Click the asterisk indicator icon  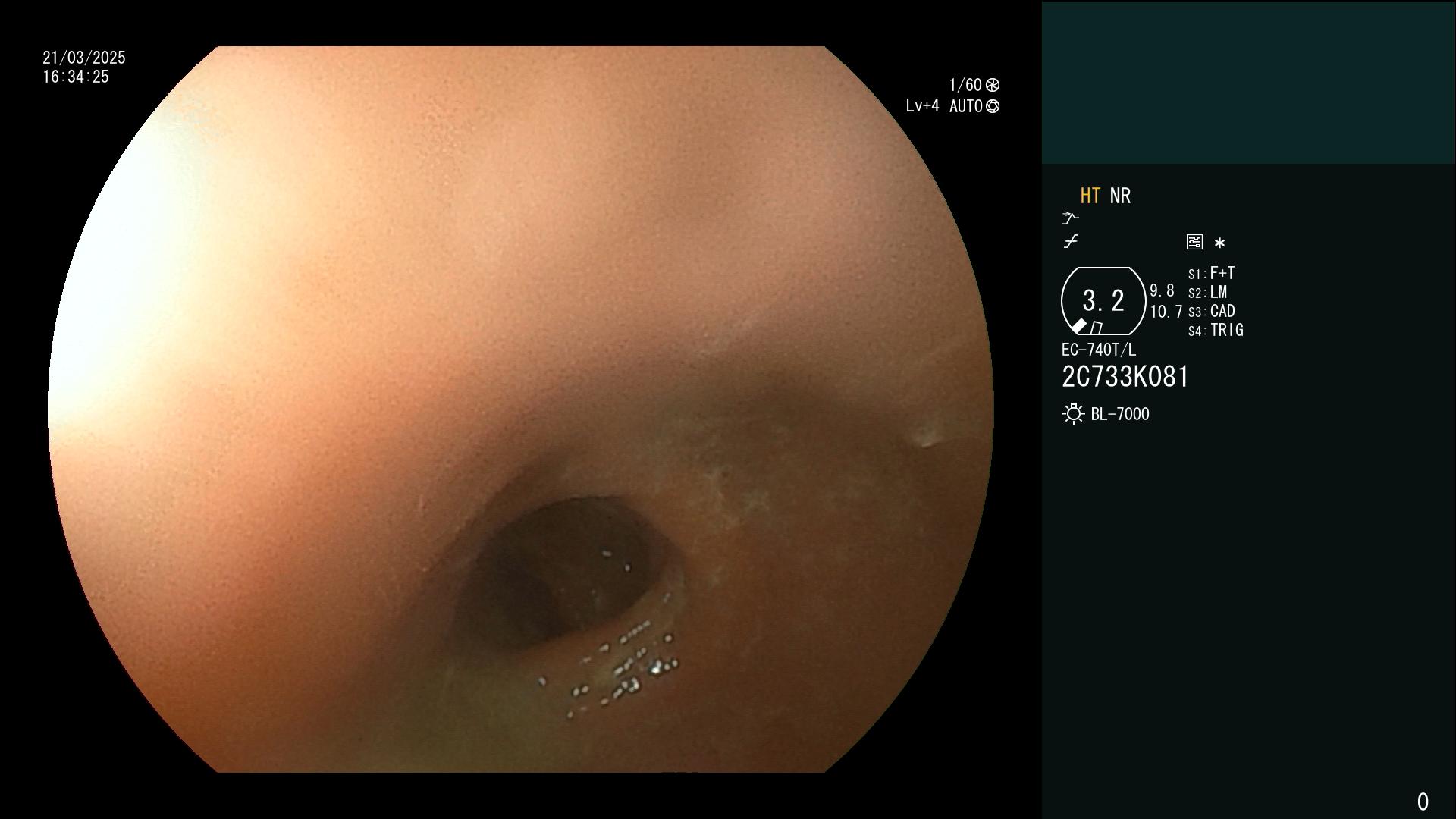pyautogui.click(x=1219, y=243)
